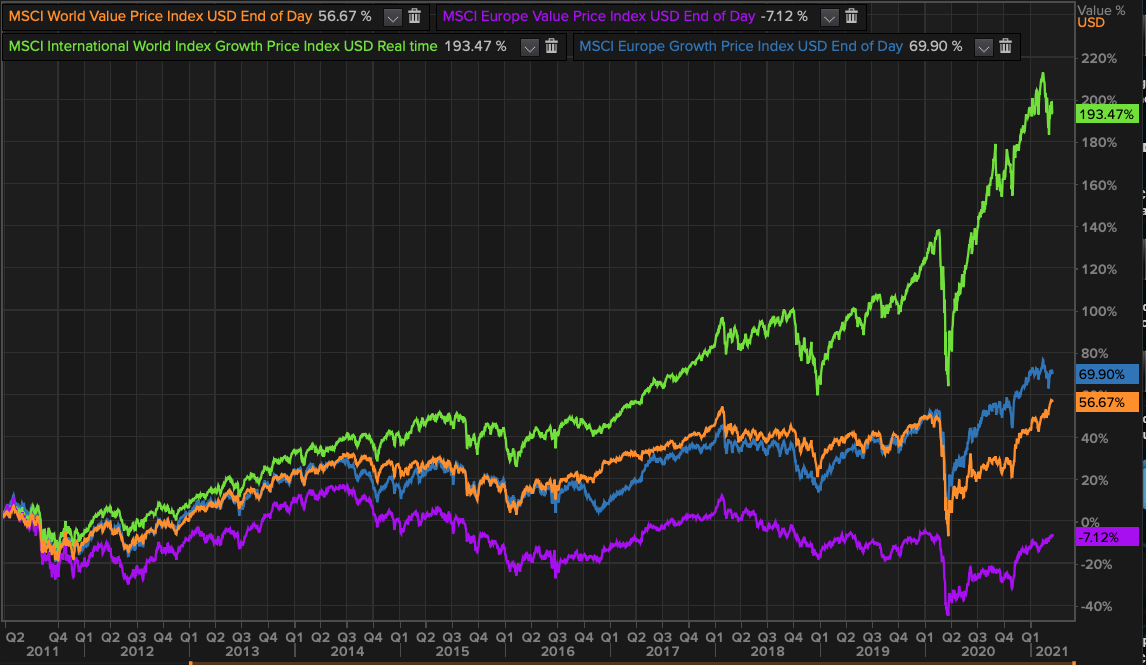Click the orange 56.67% value tag

1107,402
